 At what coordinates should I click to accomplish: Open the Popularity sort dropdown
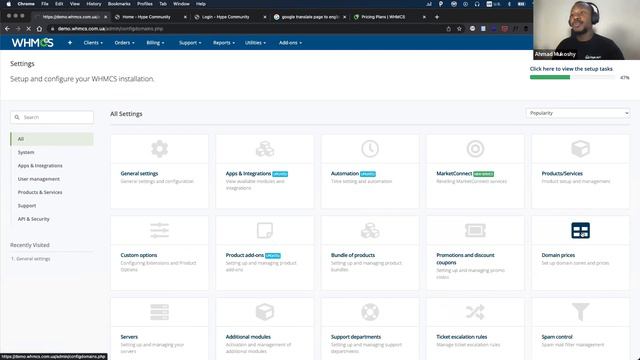(578, 113)
